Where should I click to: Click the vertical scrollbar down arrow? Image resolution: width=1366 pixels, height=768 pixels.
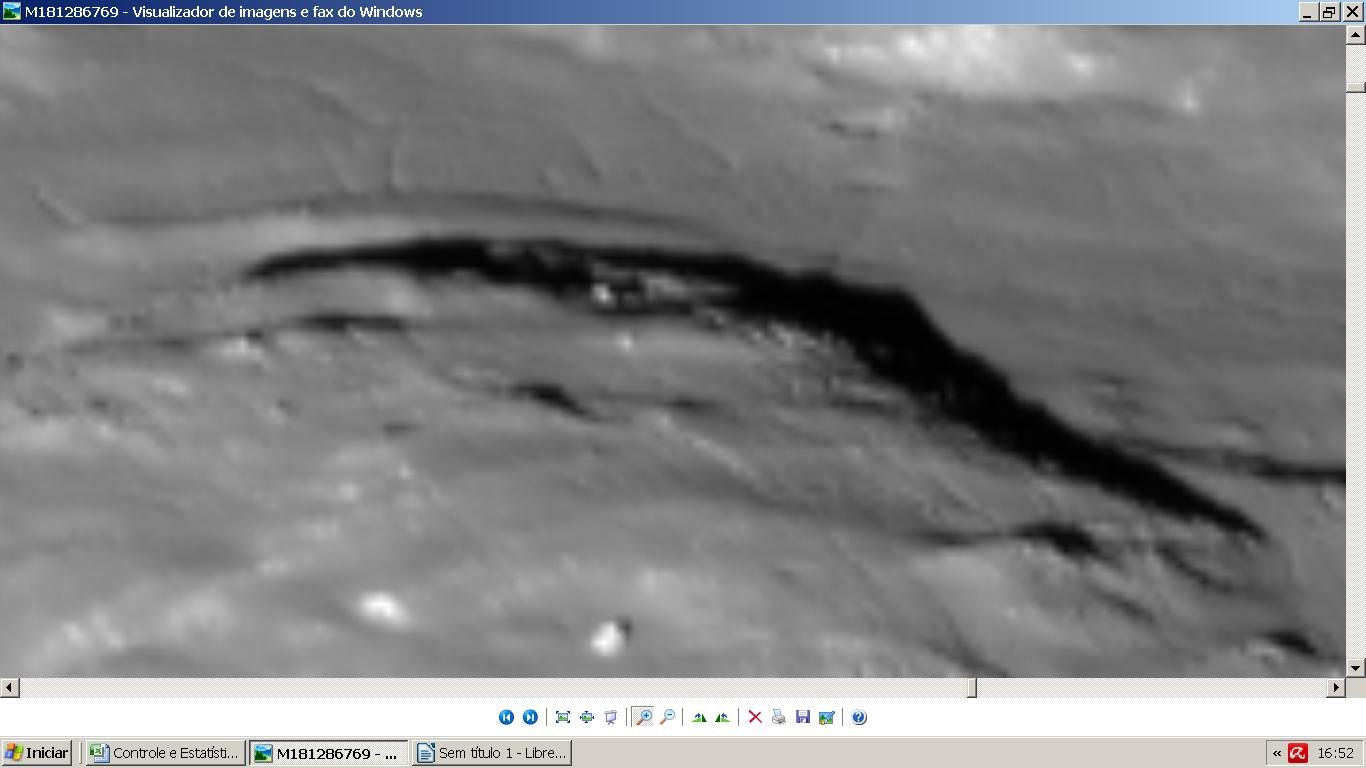coord(1355,668)
